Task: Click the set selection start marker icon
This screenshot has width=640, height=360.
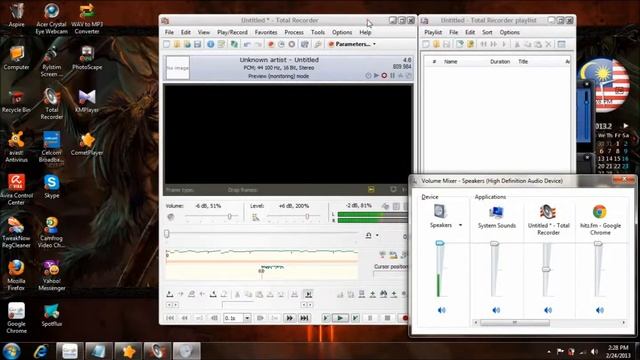Action: tap(170, 294)
